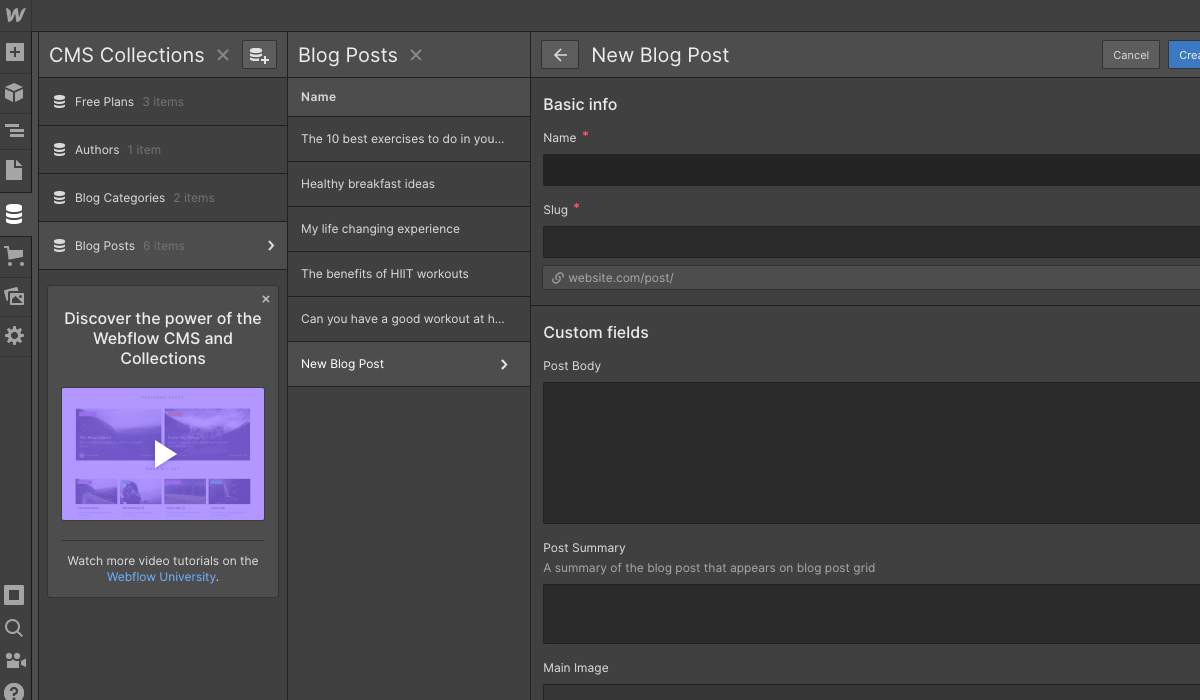Close the CMS Collections panel

(x=223, y=55)
